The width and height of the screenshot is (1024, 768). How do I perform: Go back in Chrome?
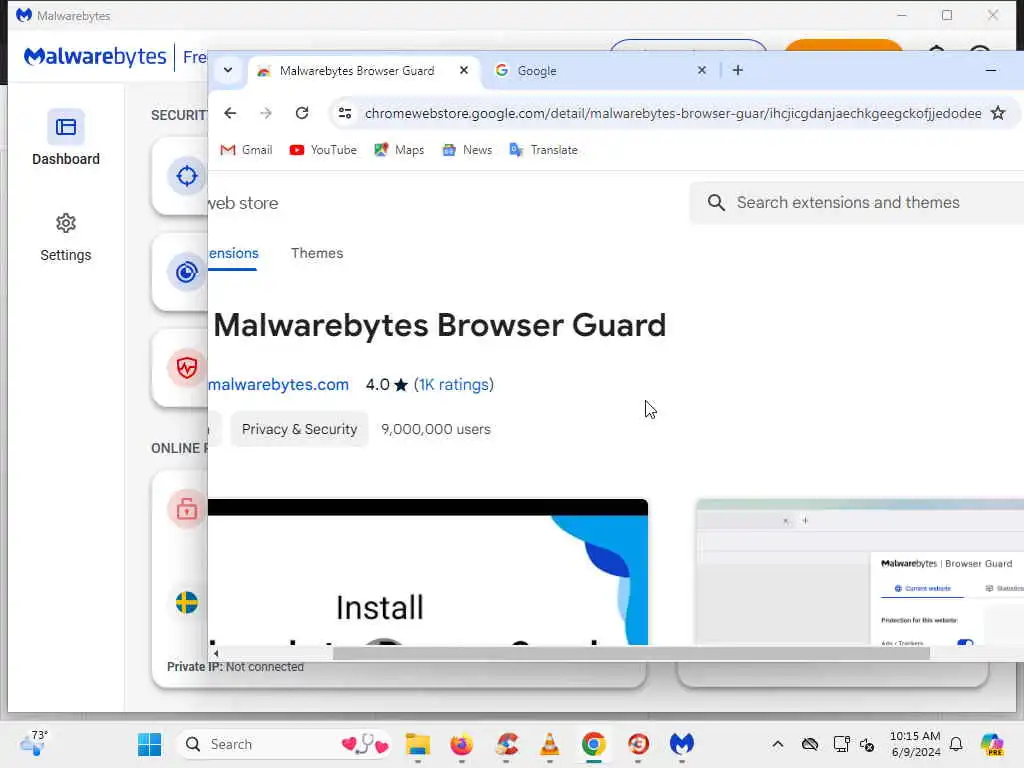(230, 113)
